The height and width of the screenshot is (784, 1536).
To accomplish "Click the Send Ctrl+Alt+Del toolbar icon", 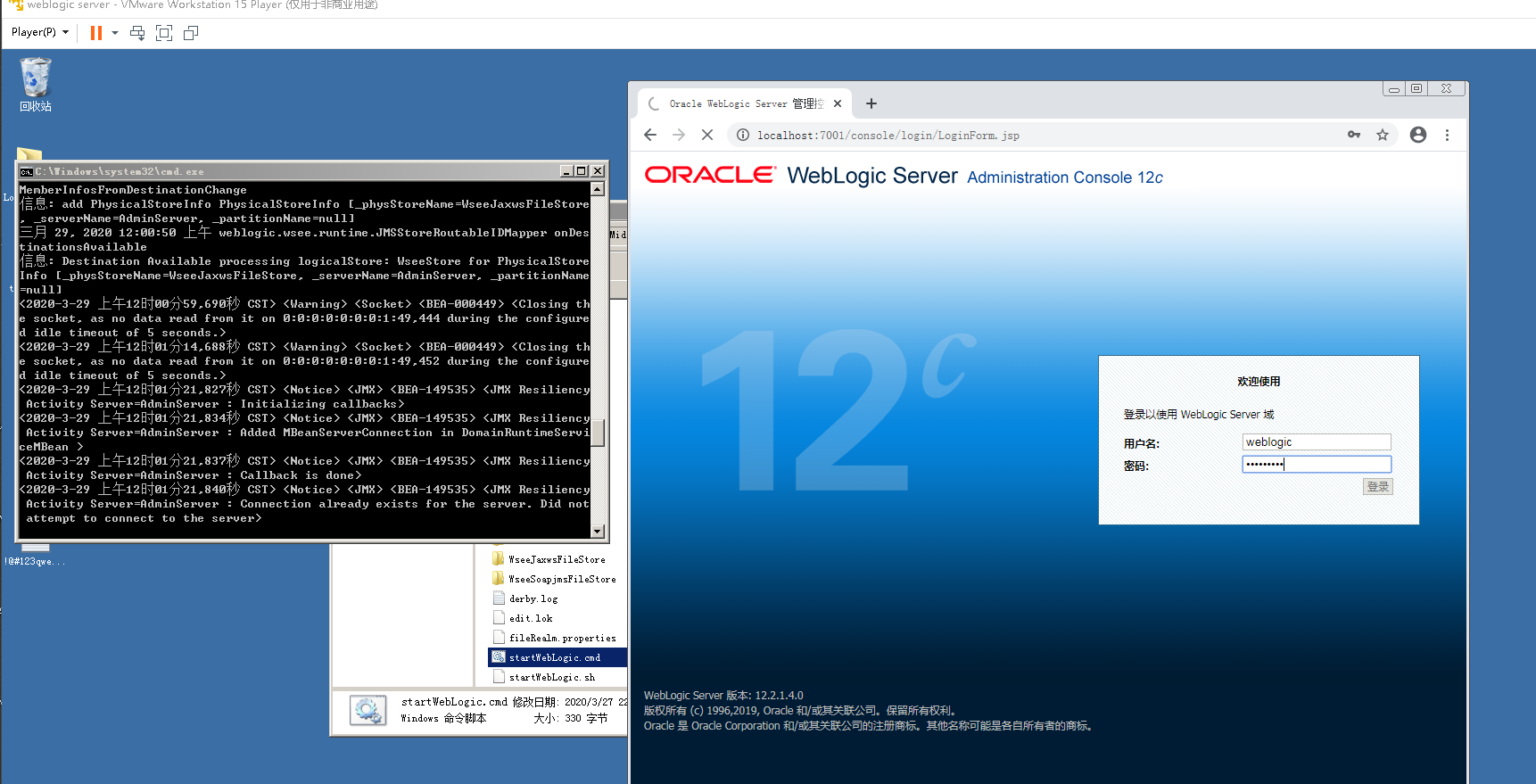I will pyautogui.click(x=137, y=33).
